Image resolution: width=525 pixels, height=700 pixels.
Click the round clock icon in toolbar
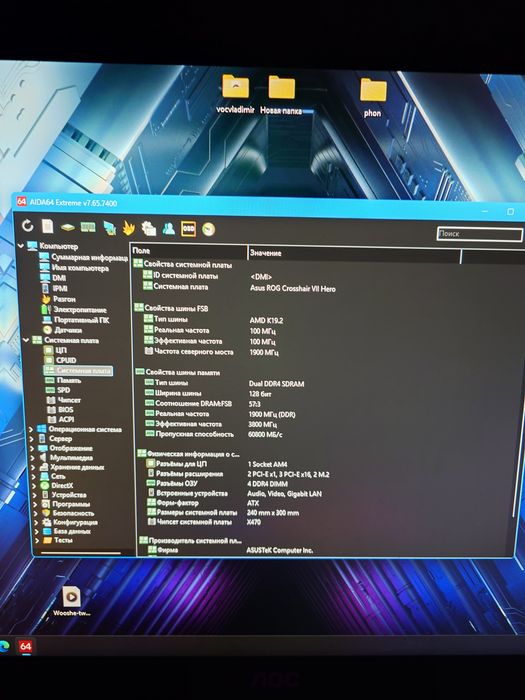tap(208, 229)
